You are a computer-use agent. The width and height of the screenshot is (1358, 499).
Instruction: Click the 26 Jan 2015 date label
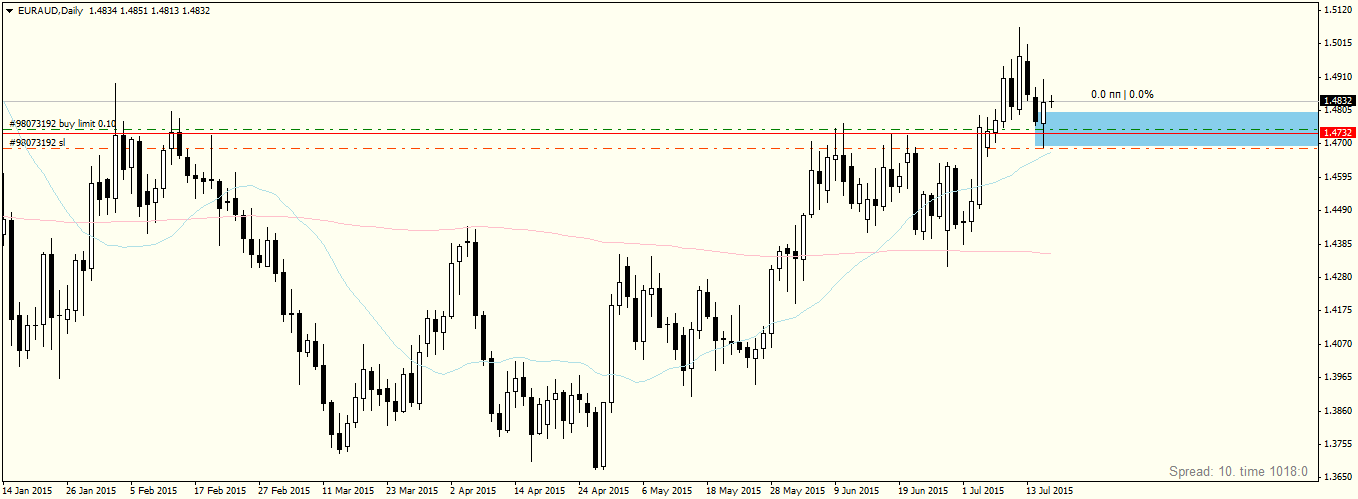point(90,491)
